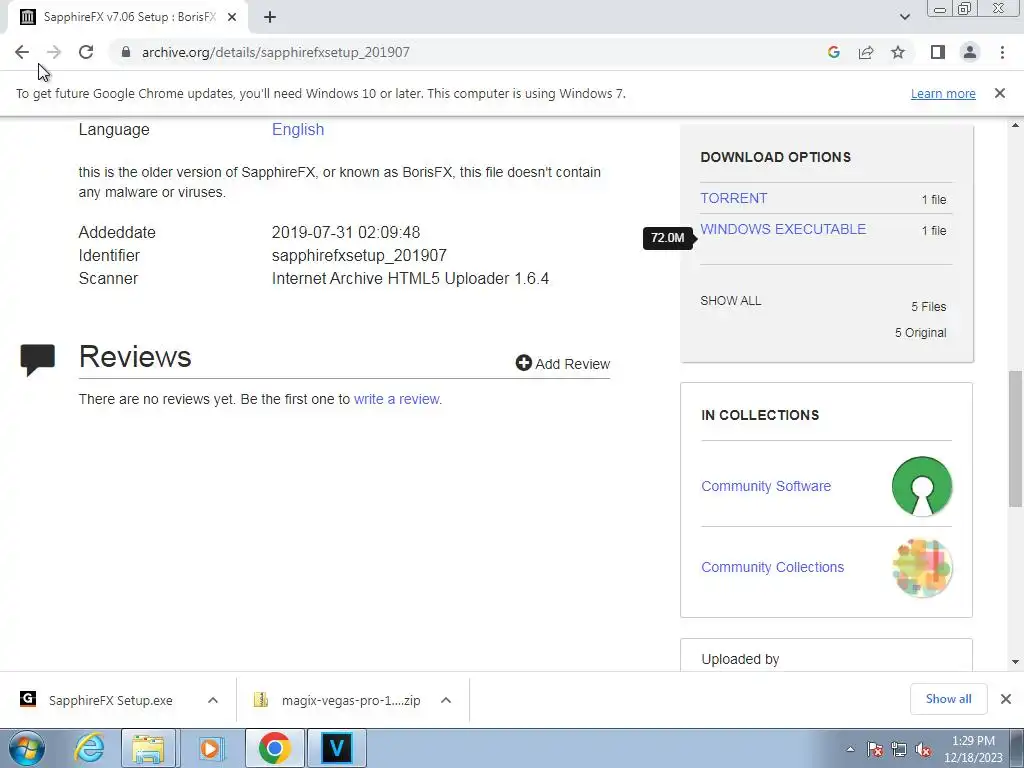Open Google search icon in address bar

coord(833,52)
